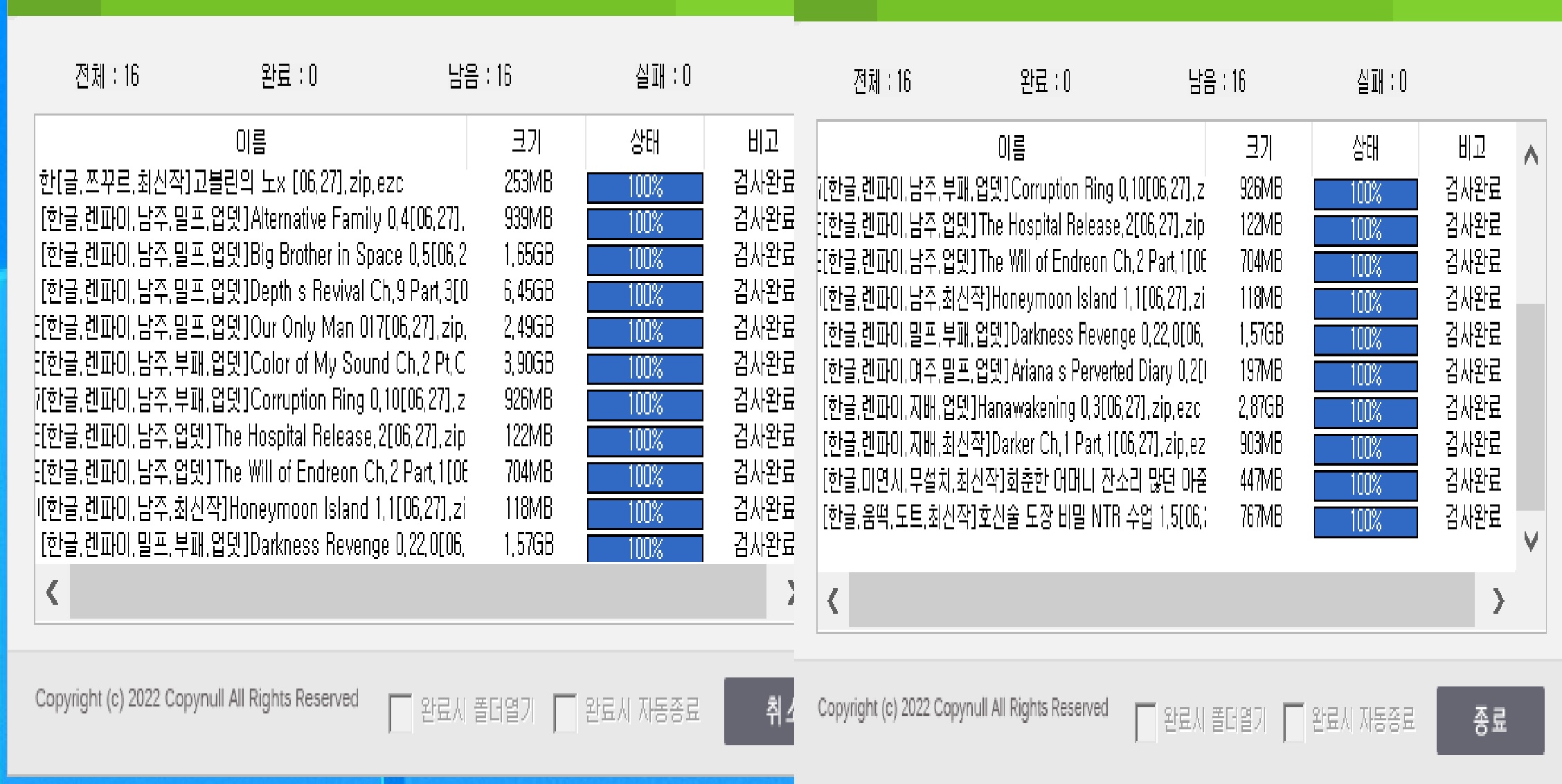
Task: Click horizontal scrollbar track in left window
Action: tap(418, 592)
